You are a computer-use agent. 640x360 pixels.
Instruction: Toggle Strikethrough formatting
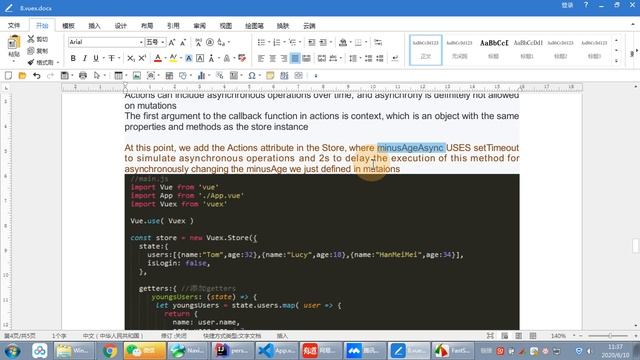pos(111,58)
